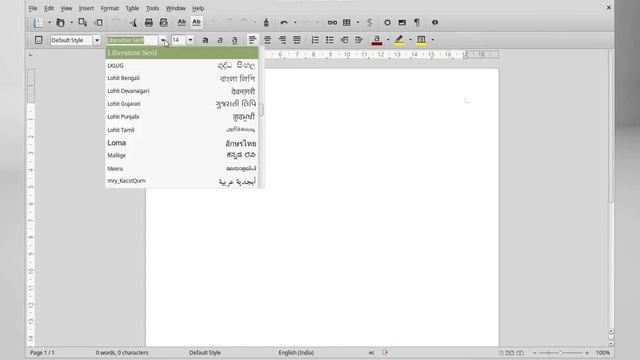Toggle Bullets list on
The width and height of the screenshot is (640, 360).
click(329, 40)
